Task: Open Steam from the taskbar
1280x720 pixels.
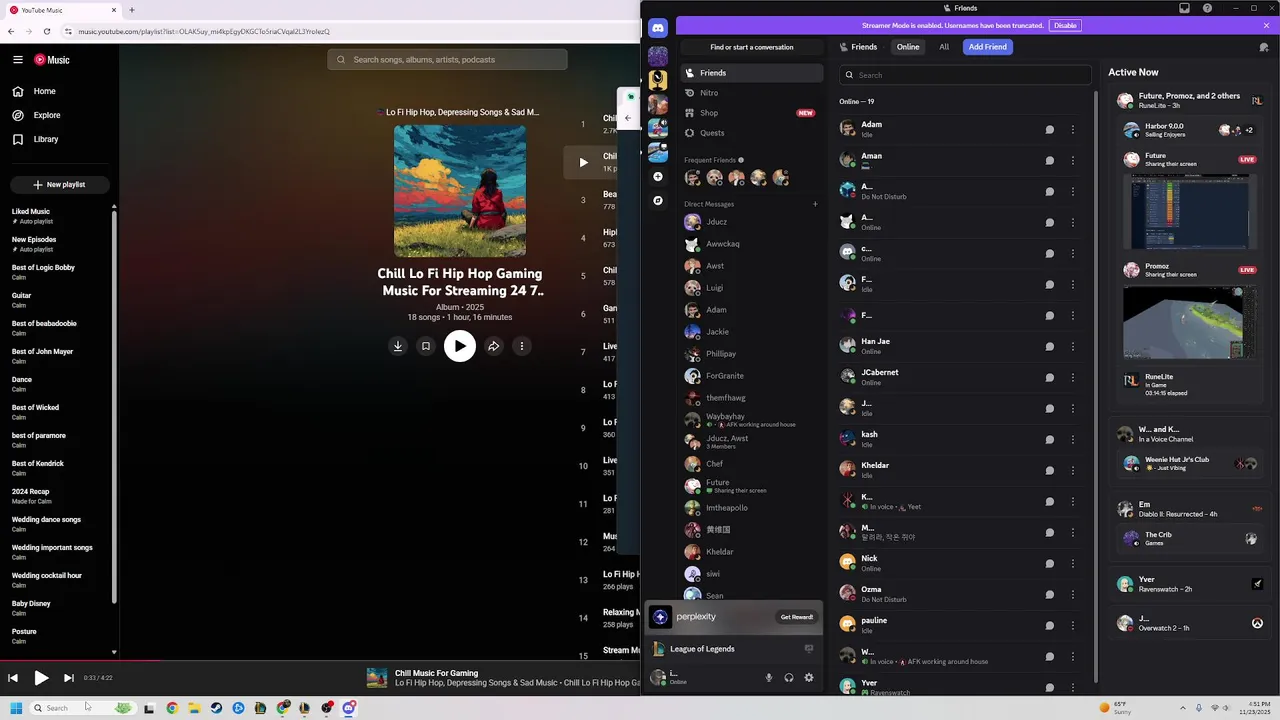Action: click(x=216, y=708)
